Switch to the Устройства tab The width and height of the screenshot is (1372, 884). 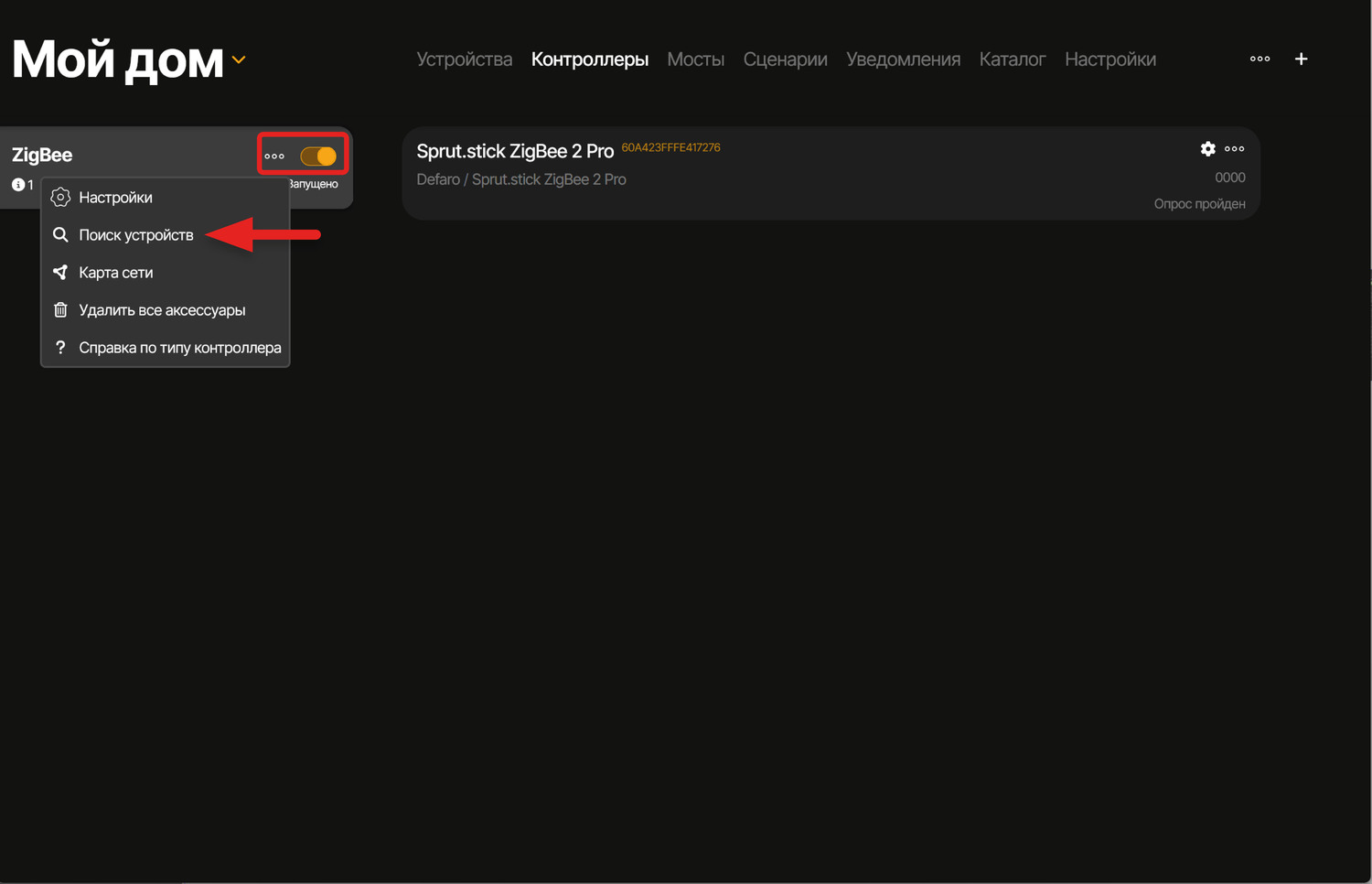(464, 59)
